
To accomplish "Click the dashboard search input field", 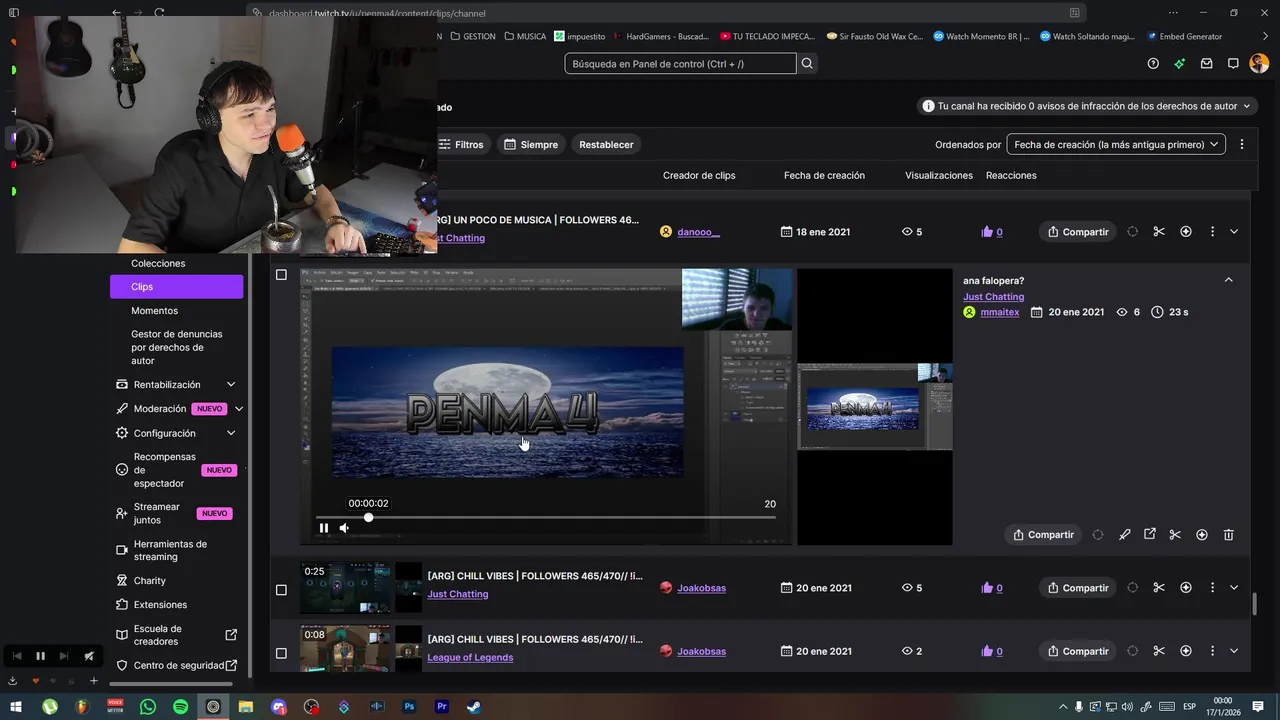I will 680,63.
